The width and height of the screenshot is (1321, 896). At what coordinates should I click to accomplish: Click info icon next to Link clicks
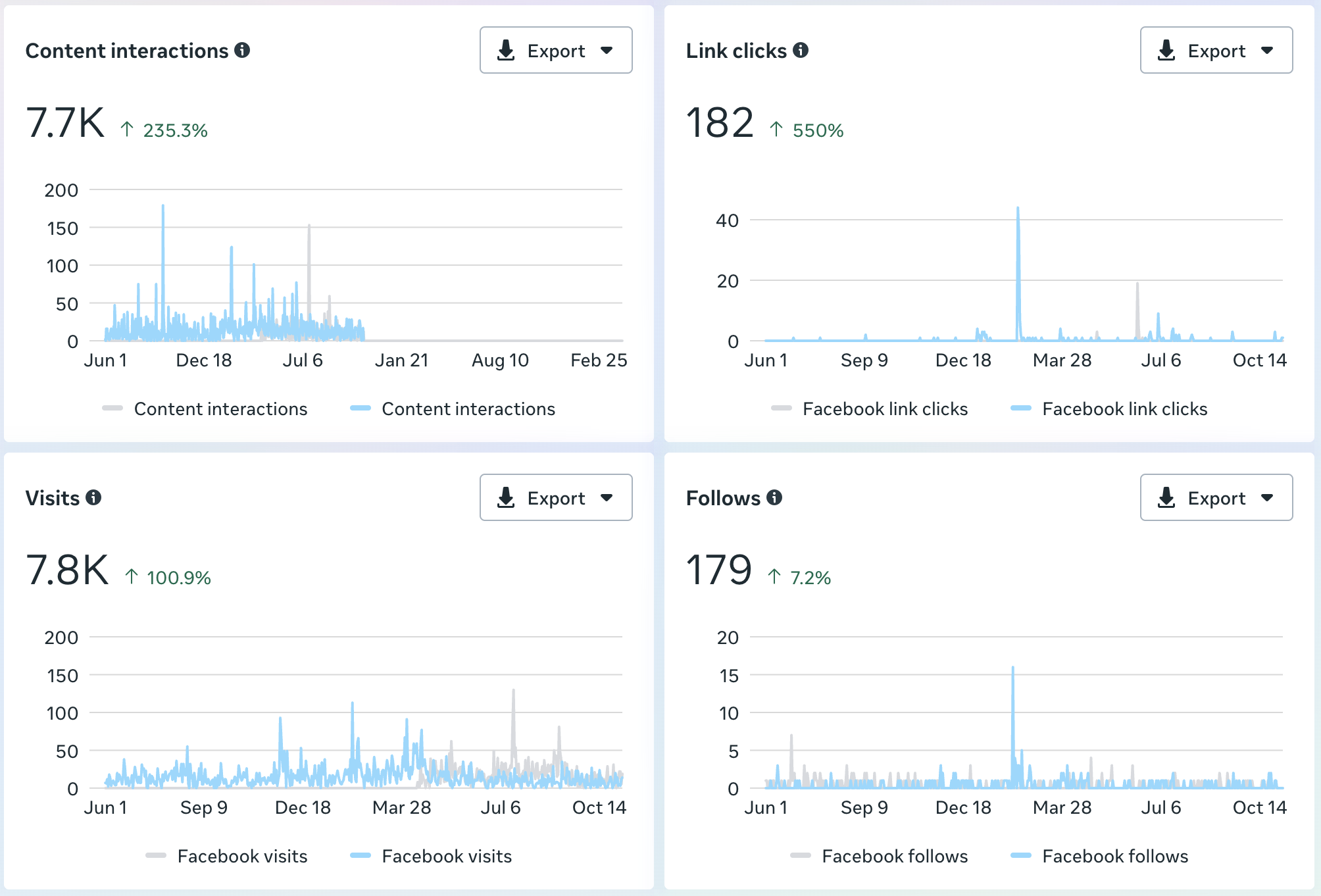(x=801, y=50)
